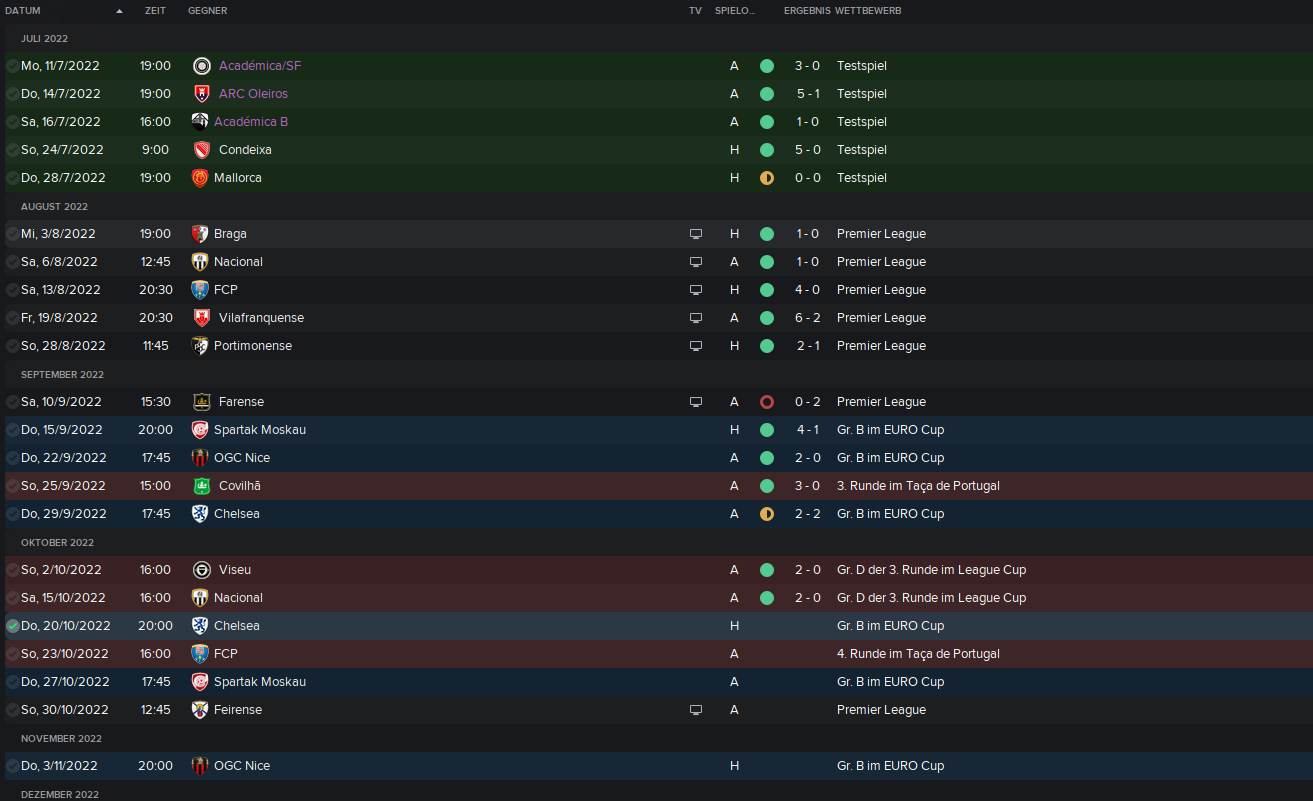This screenshot has height=801, width=1313.
Task: Click the draw indicator for Chelsea 2-2 match
Action: (767, 514)
